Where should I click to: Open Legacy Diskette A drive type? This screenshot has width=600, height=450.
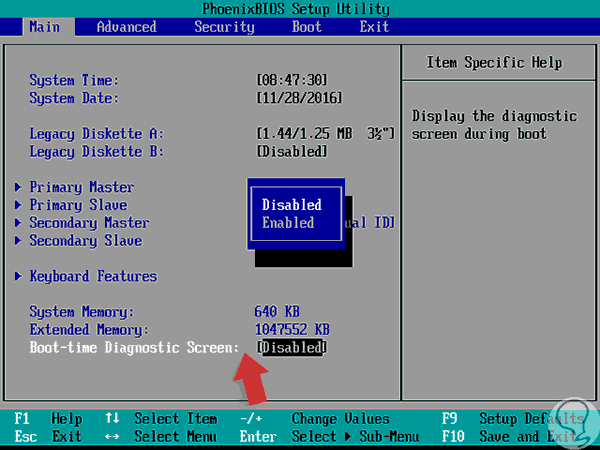tap(326, 134)
